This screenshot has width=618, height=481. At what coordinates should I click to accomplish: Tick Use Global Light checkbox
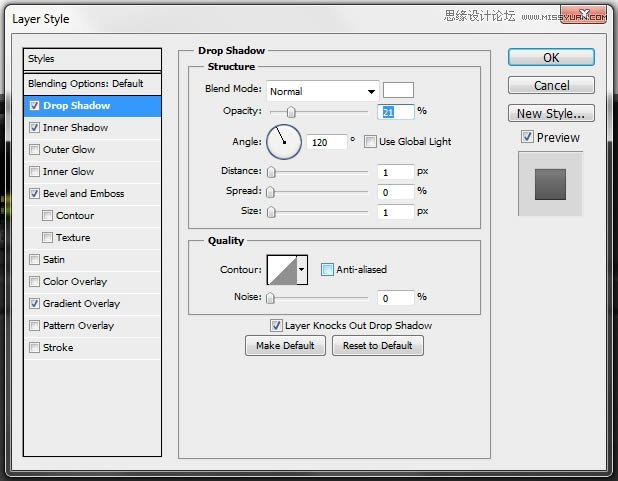coord(370,142)
